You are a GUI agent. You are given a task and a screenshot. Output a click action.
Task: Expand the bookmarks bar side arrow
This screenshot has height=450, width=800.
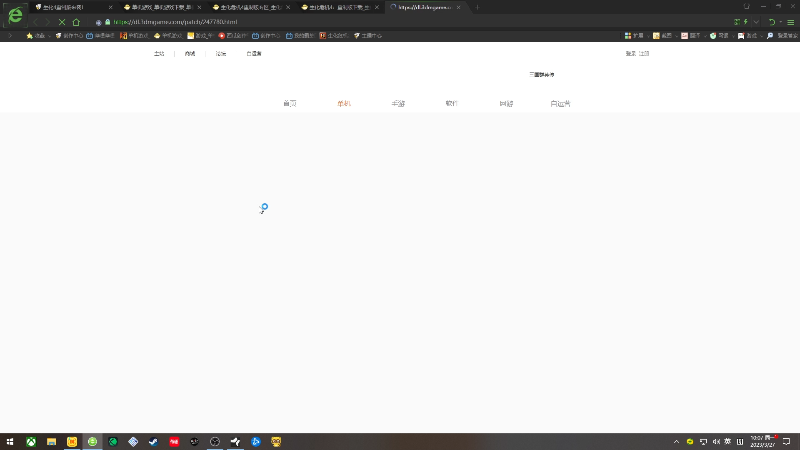(x=10, y=36)
